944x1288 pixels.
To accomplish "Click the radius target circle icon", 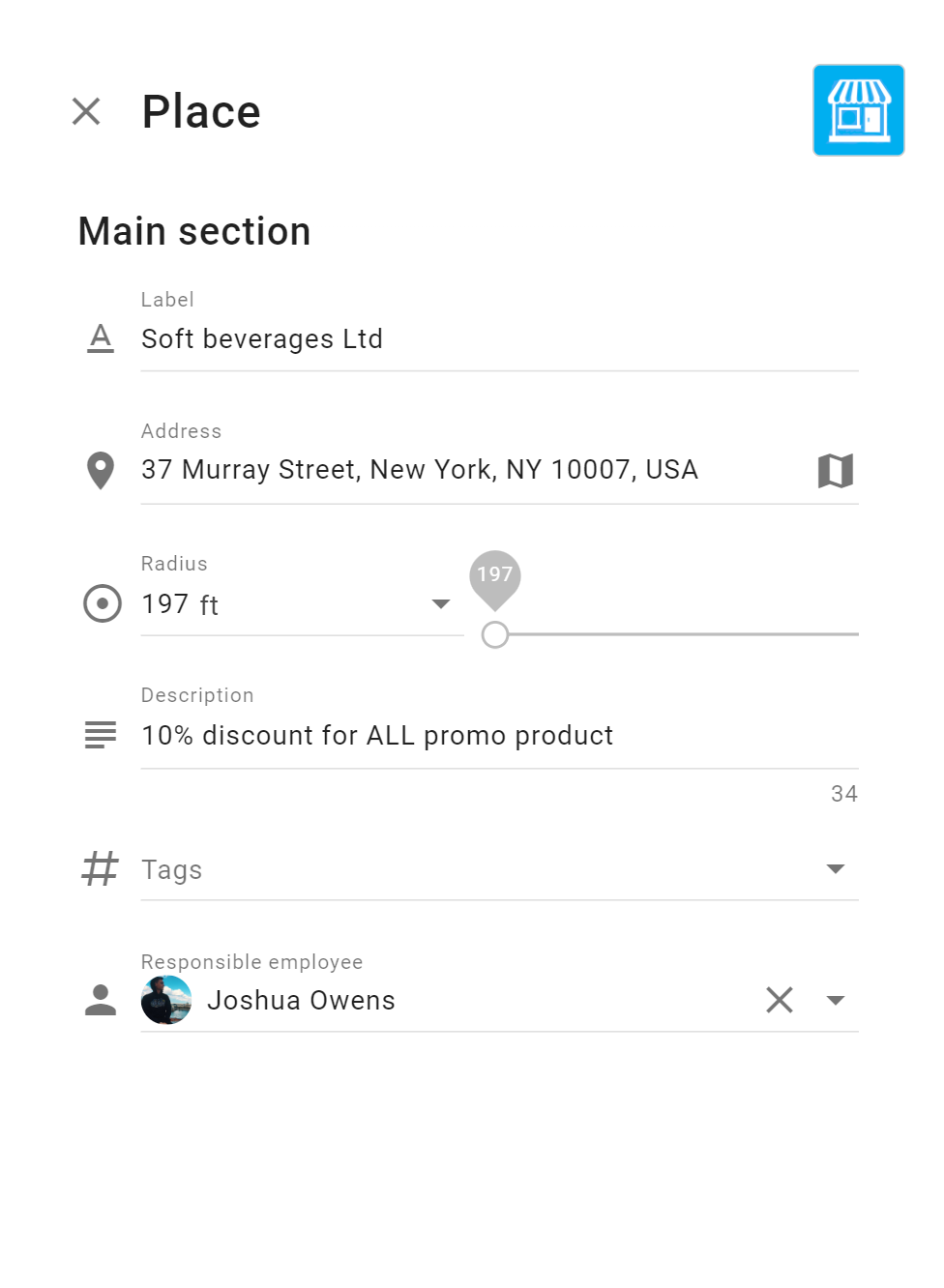I will [102, 603].
